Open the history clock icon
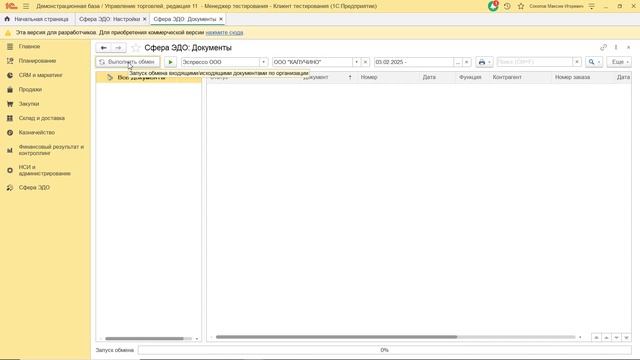The image size is (640, 360). pyautogui.click(x=507, y=6)
